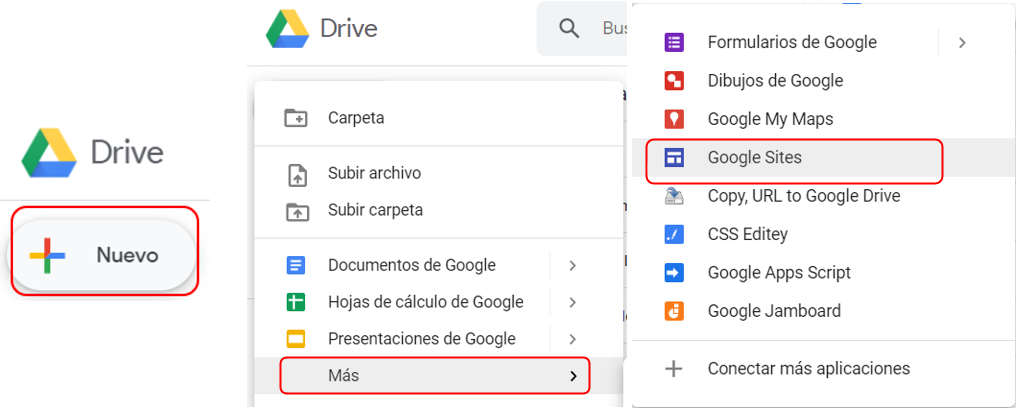Viewport: 1021px width, 410px height.
Task: Click the green Hojas de cálculo icon
Action: click(x=296, y=302)
